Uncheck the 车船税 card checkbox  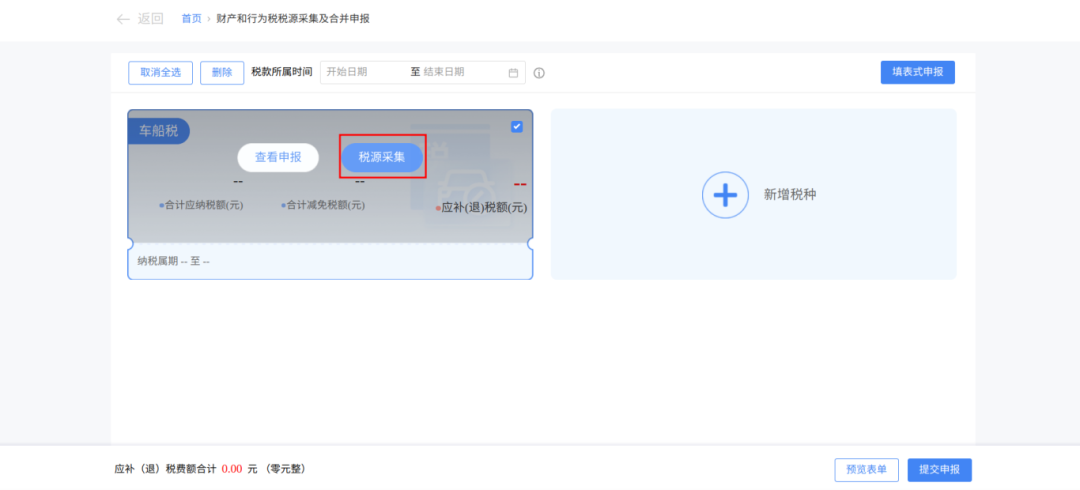click(x=517, y=126)
